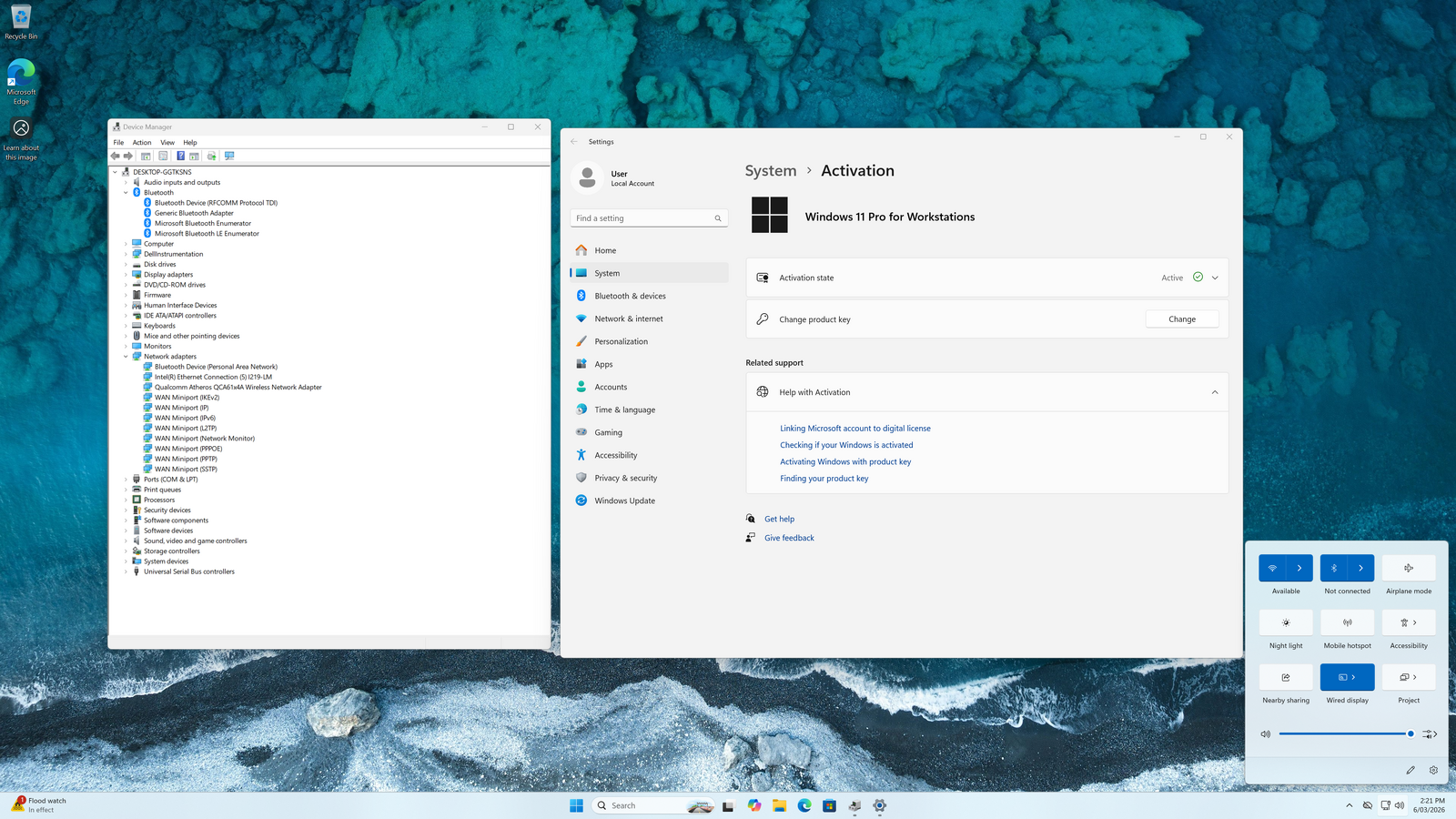The height and width of the screenshot is (819, 1456).
Task: Open the sound output mixer icon beside volume
Action: (x=1429, y=733)
